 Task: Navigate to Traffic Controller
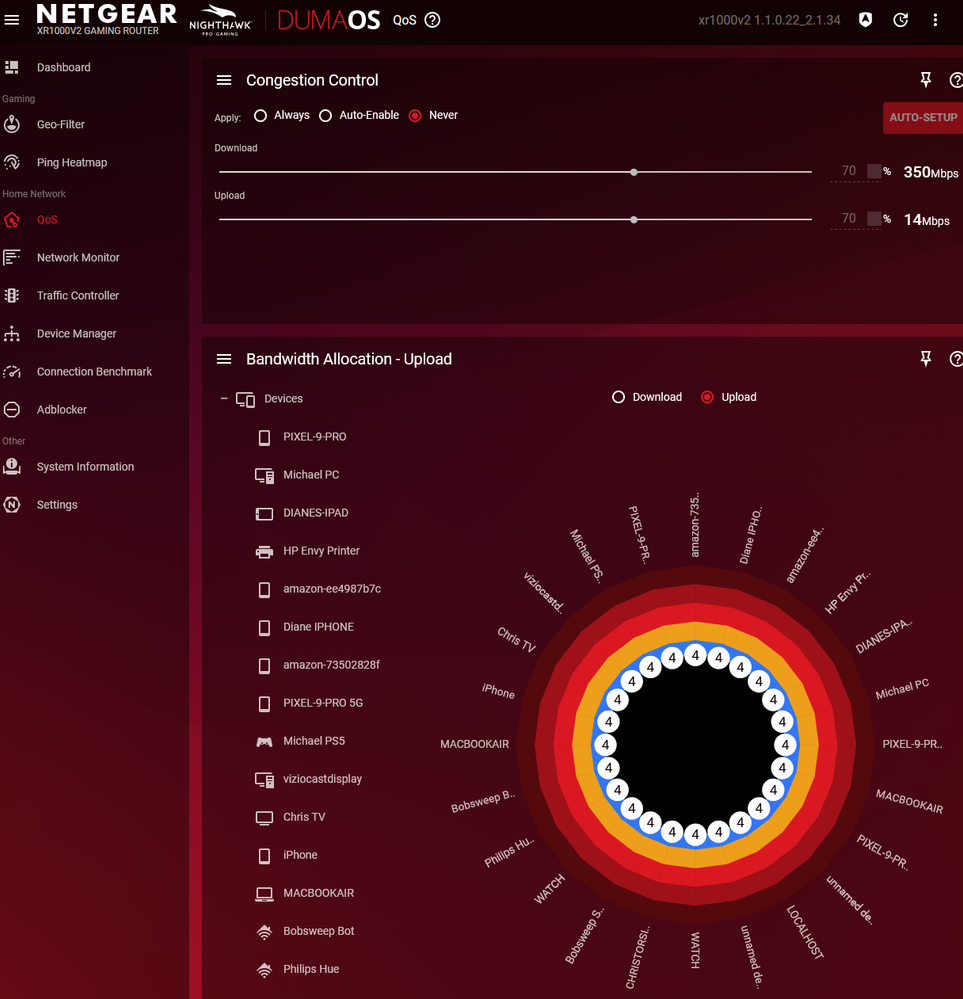(78, 295)
